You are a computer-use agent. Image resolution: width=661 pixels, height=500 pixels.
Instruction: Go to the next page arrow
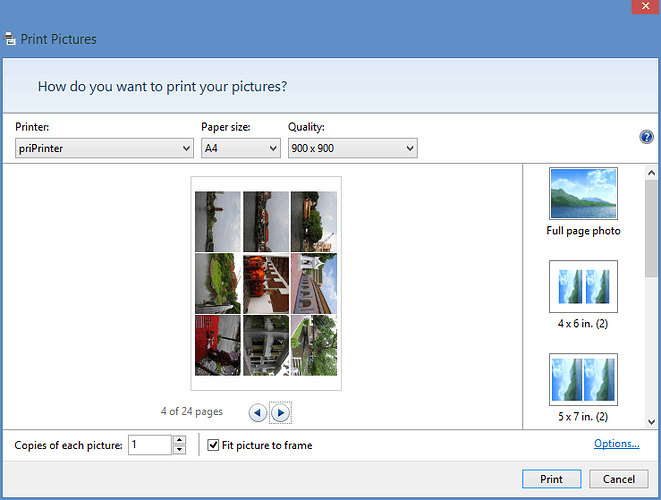click(x=281, y=412)
